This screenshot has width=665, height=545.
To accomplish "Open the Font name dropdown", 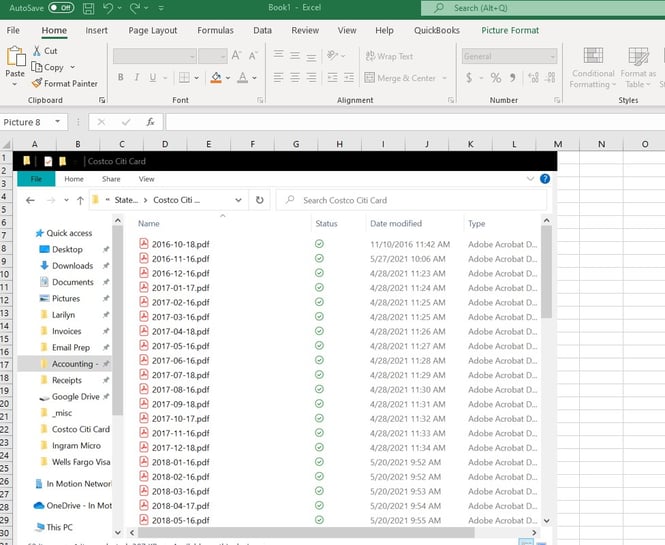I will 192,56.
